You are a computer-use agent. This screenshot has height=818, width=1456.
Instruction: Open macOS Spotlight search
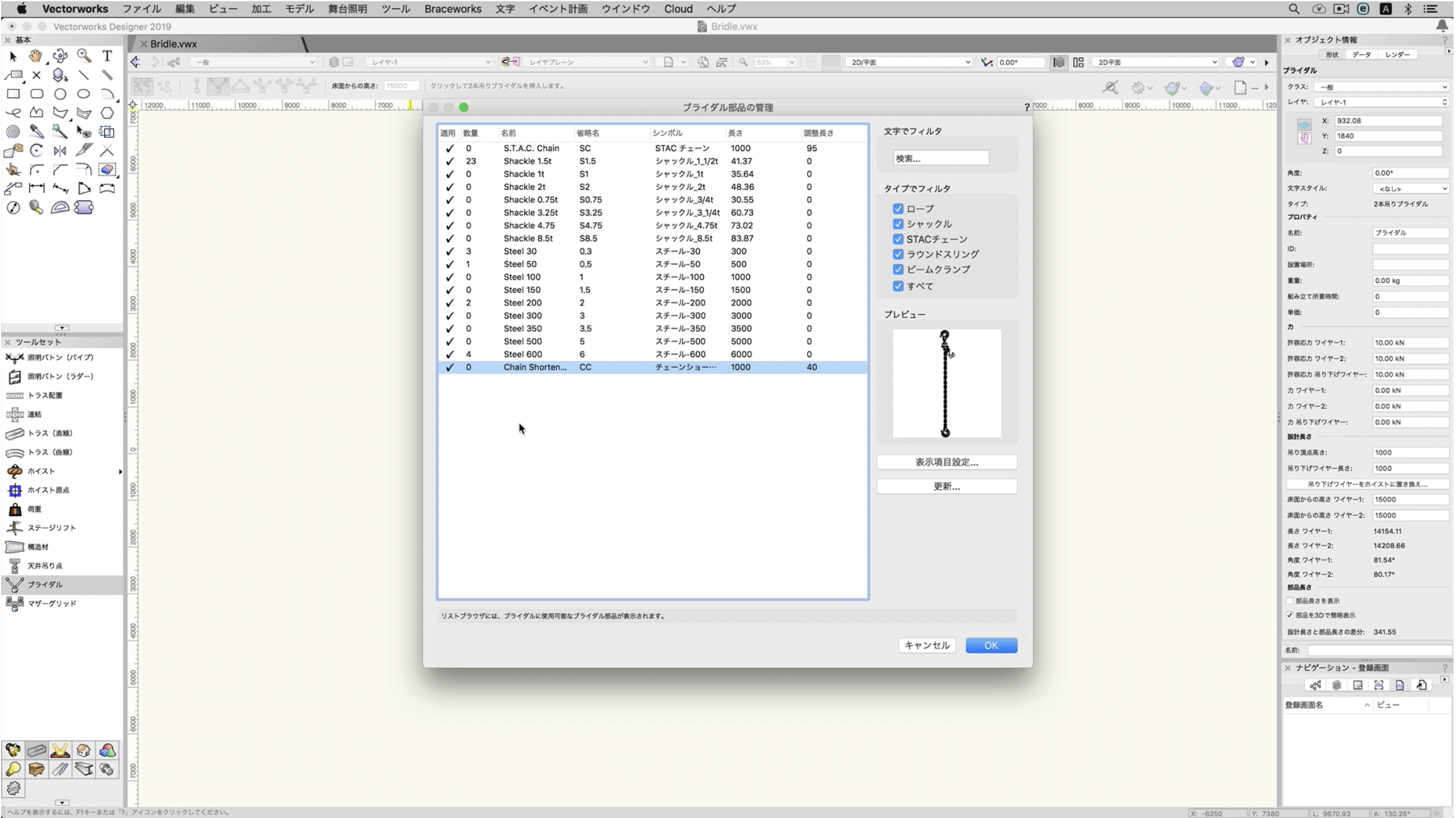click(1294, 9)
